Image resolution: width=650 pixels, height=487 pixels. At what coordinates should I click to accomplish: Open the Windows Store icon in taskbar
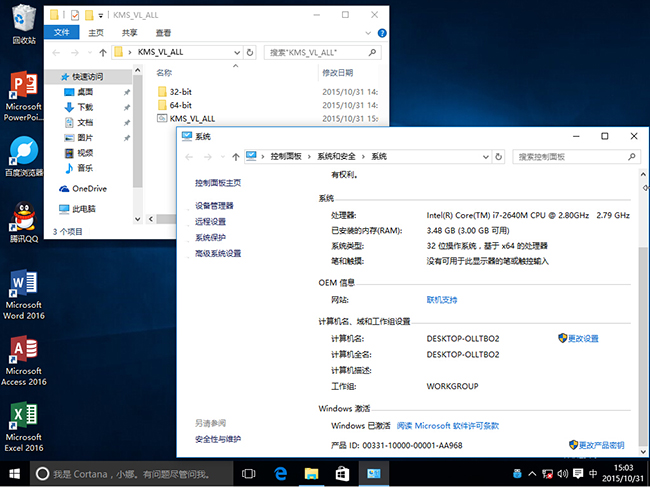pyautogui.click(x=341, y=474)
